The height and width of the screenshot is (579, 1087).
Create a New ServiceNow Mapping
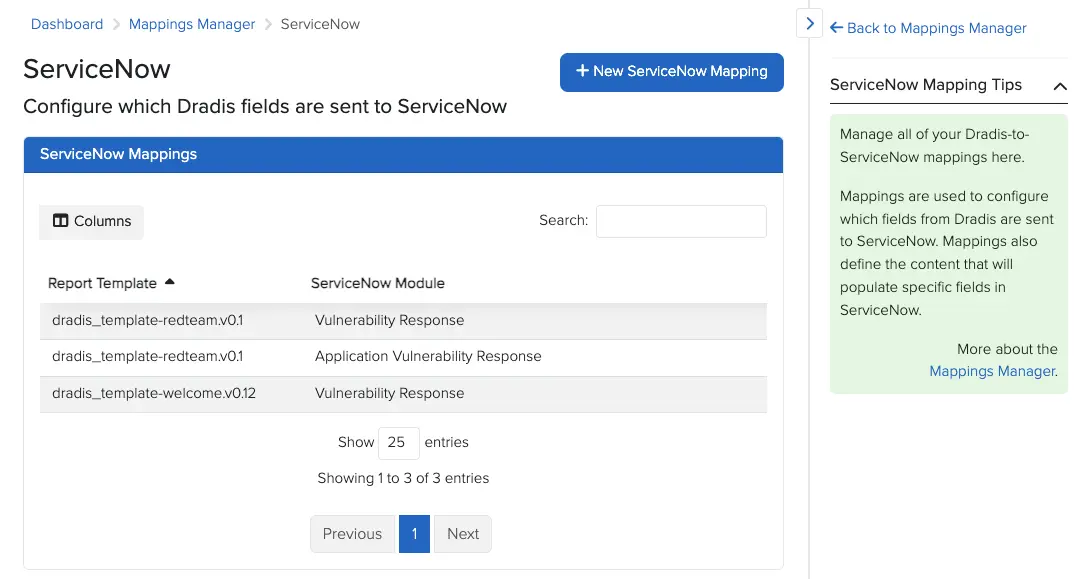(672, 72)
